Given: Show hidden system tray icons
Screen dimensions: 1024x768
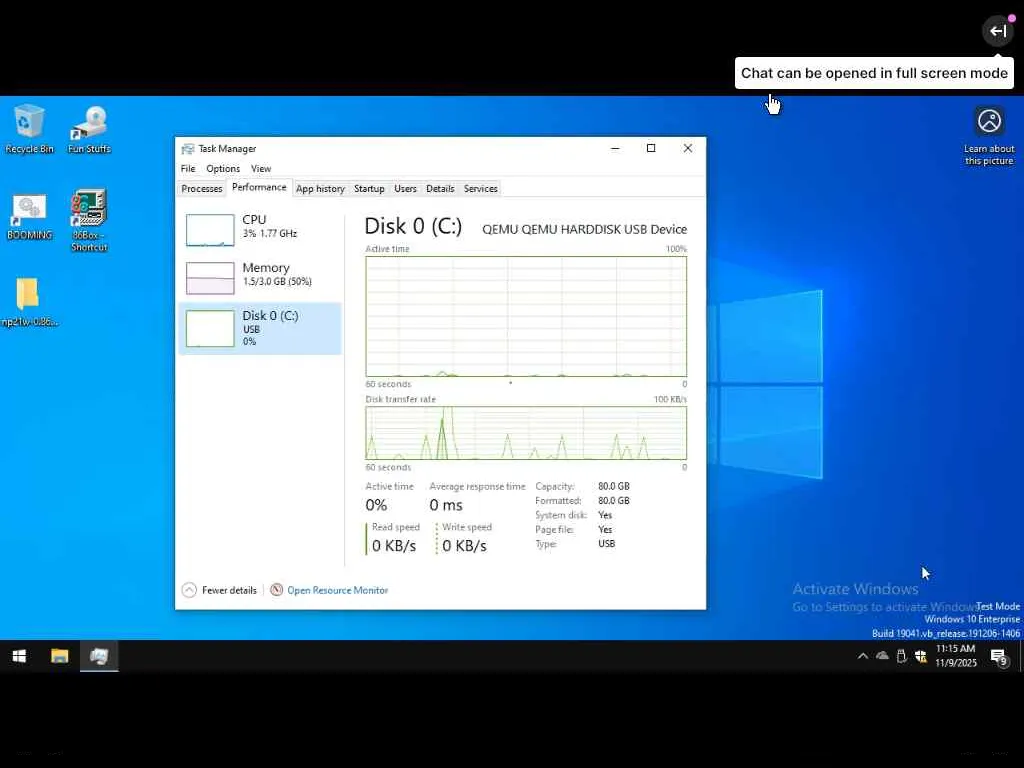Looking at the screenshot, I should [x=862, y=656].
